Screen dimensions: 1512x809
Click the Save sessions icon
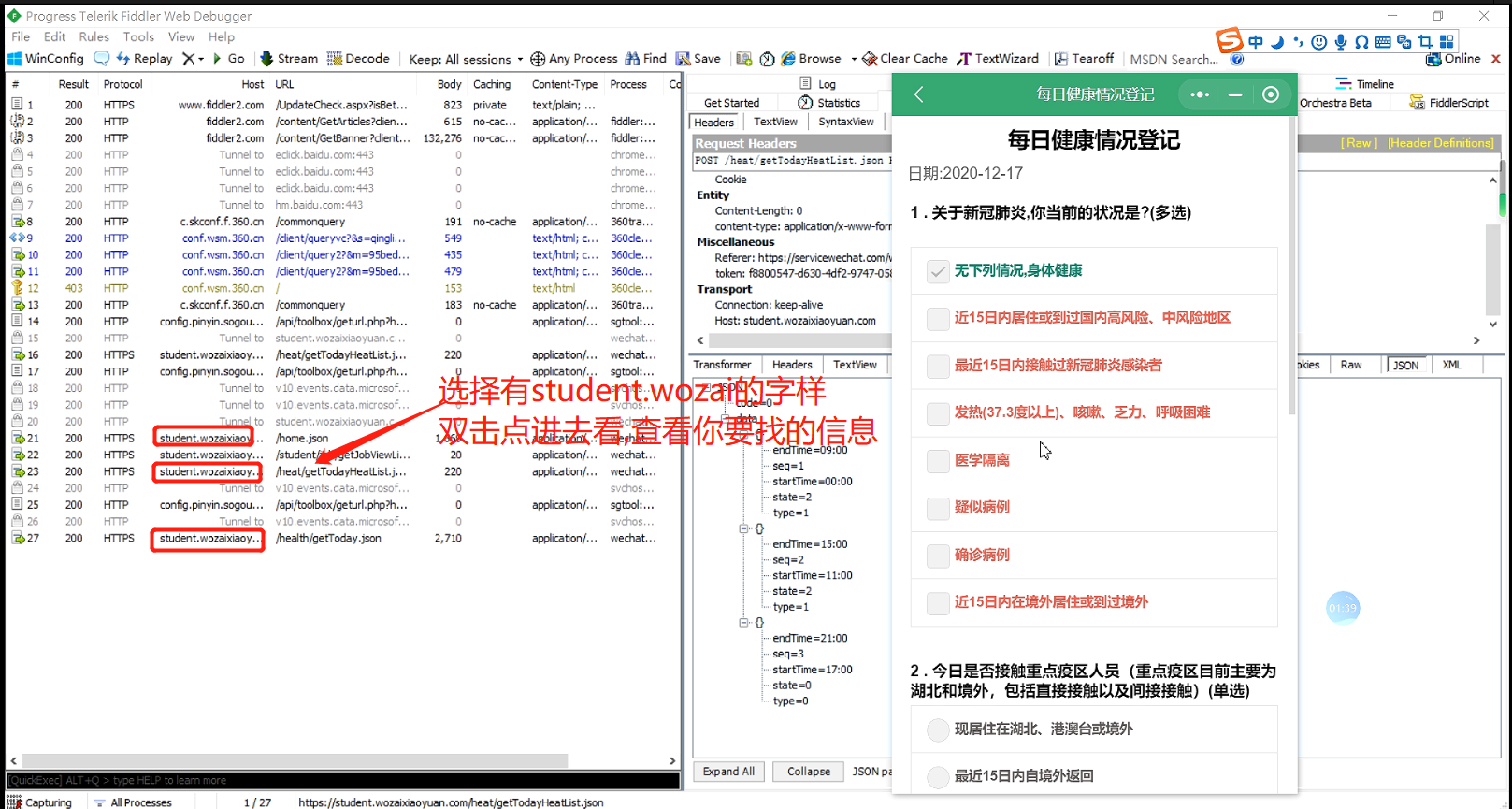click(698, 58)
